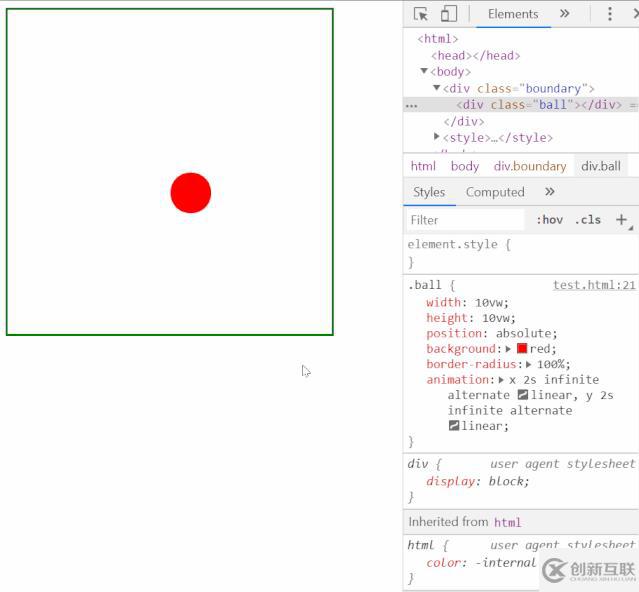Click the element.style rule block

pos(521,253)
